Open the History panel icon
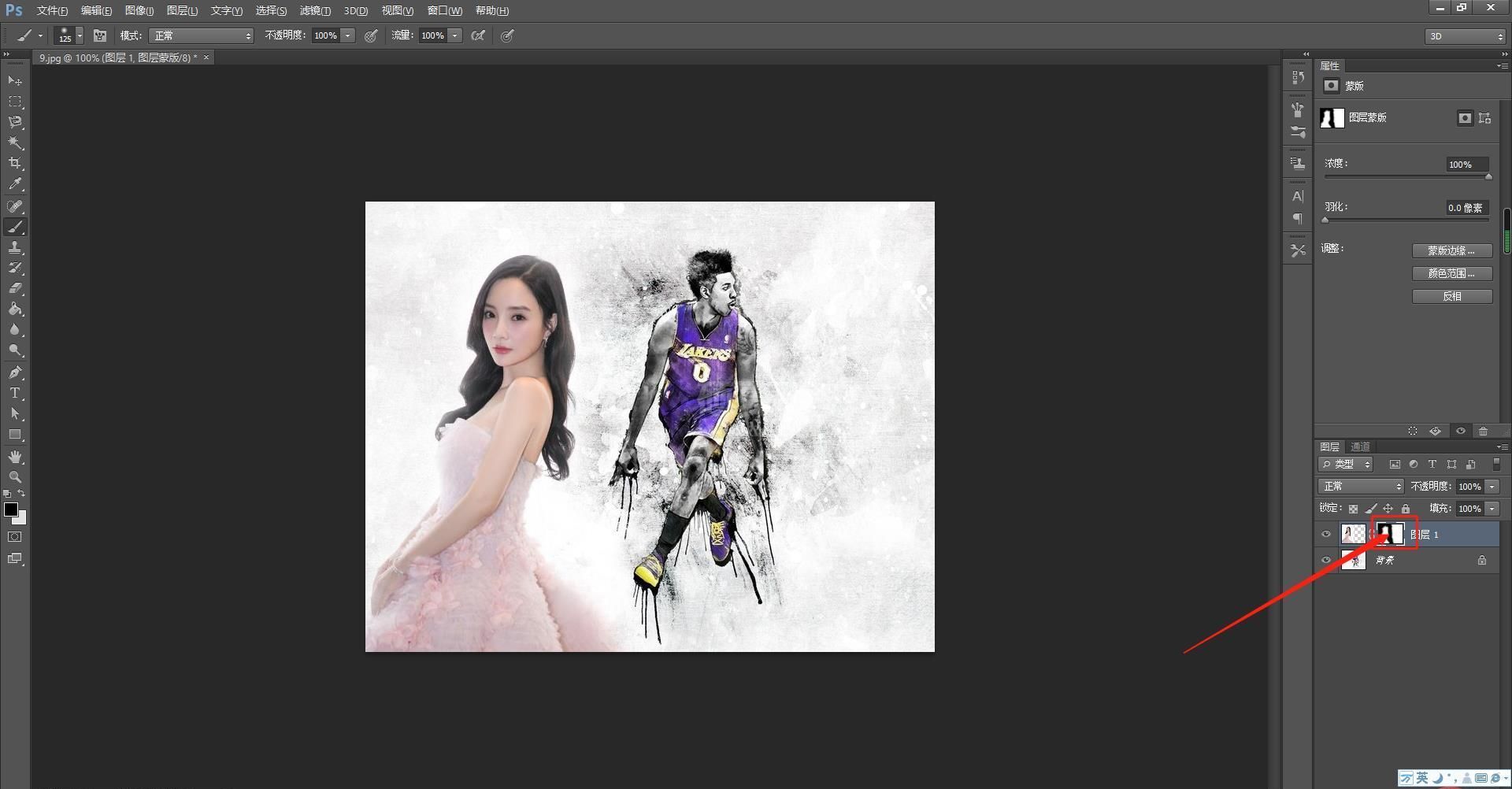Screen dimensions: 1512x789 point(1298,77)
